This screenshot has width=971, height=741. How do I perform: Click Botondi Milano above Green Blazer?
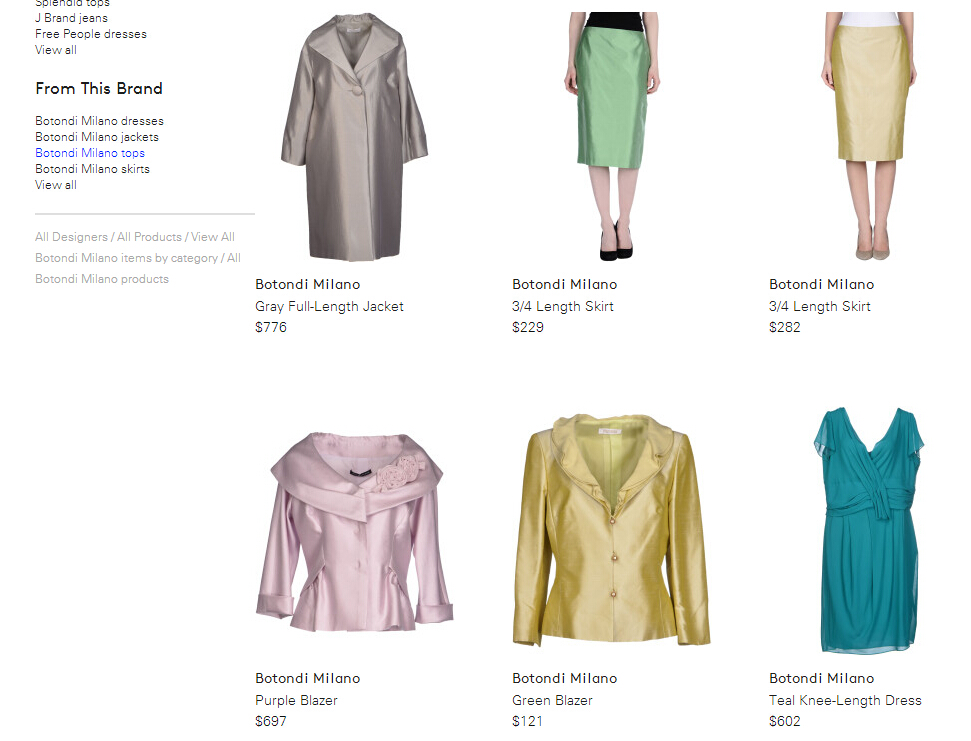tap(565, 678)
